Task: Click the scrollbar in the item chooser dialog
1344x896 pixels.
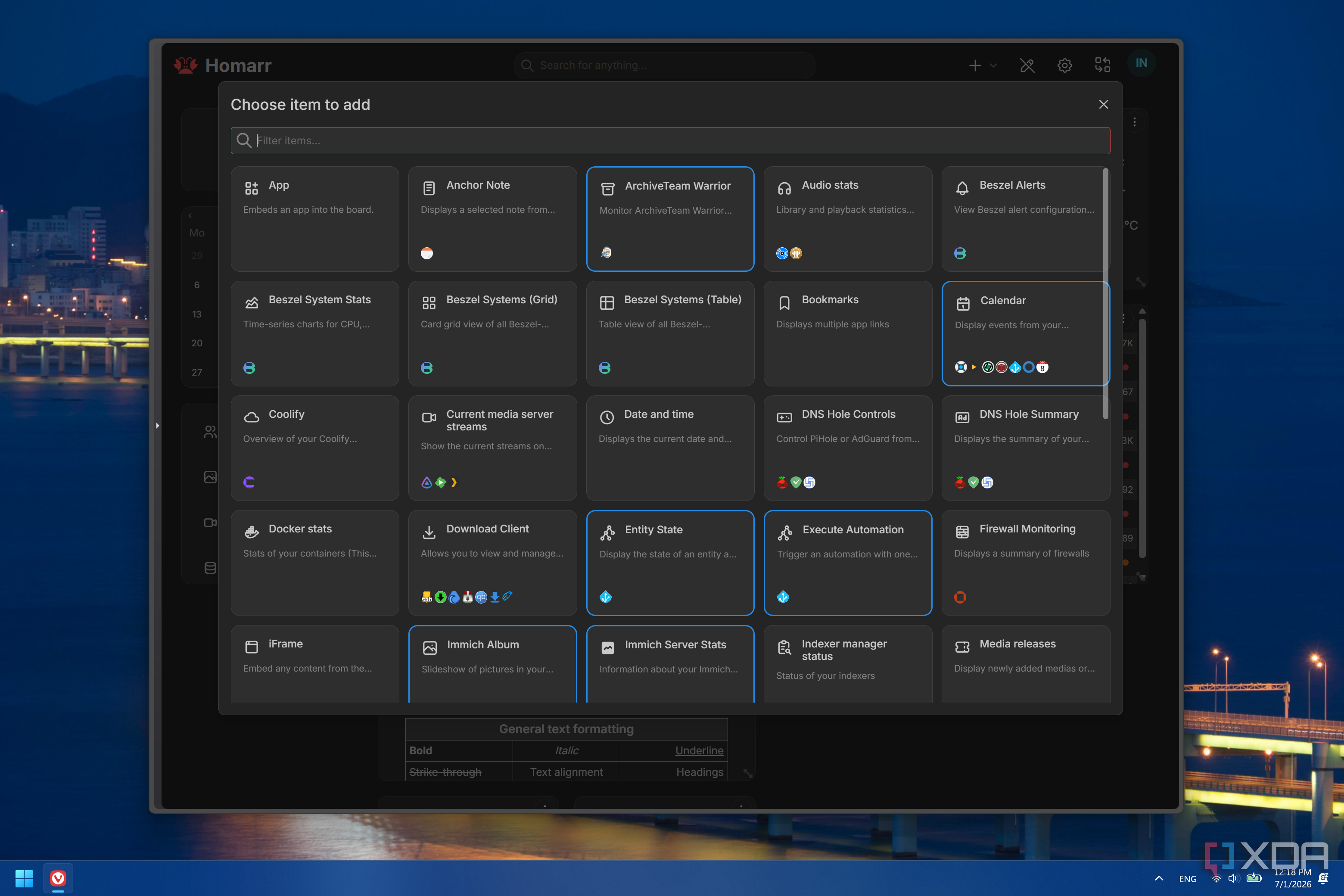Action: 1105,293
